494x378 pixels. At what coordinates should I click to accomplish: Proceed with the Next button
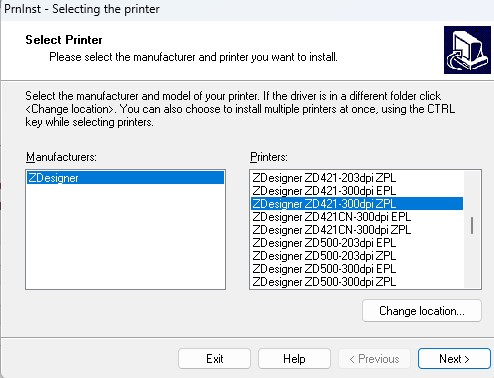tap(454, 359)
